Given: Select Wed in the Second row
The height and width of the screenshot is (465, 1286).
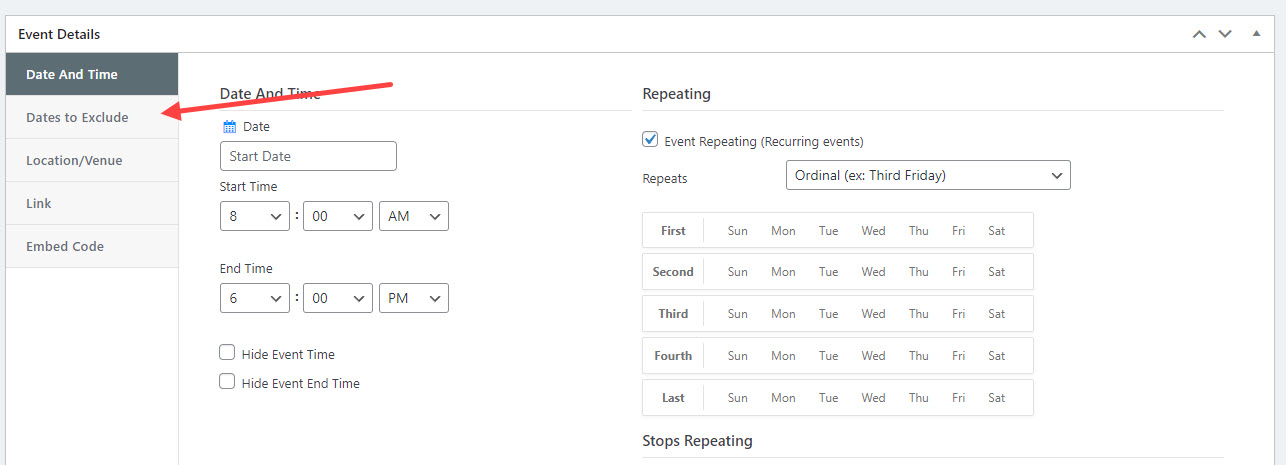Looking at the screenshot, I should tap(873, 272).
